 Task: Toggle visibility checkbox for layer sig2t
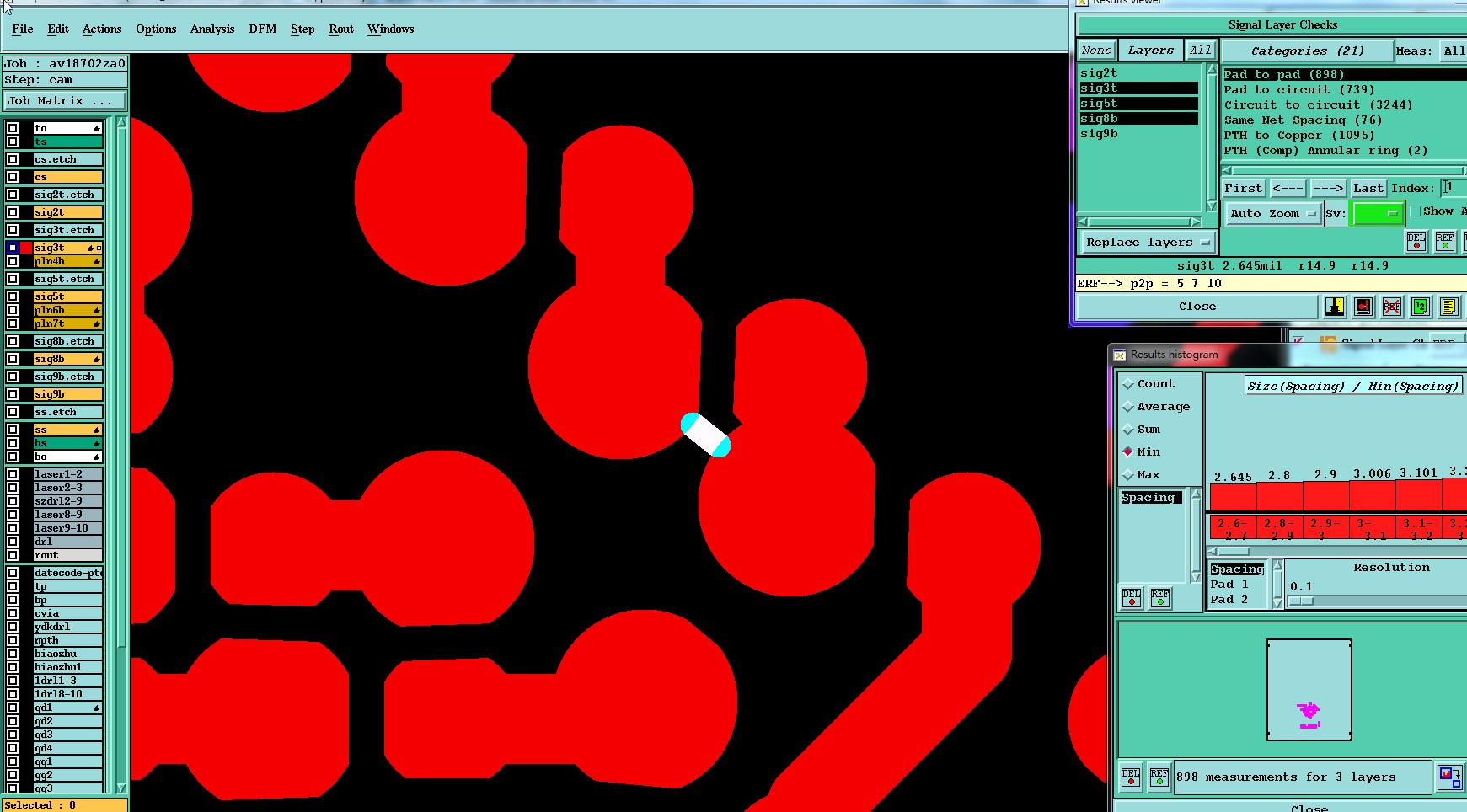click(x=13, y=212)
